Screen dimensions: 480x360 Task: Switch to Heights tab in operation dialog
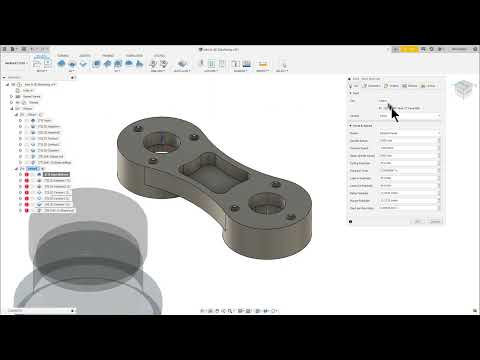(x=392, y=86)
